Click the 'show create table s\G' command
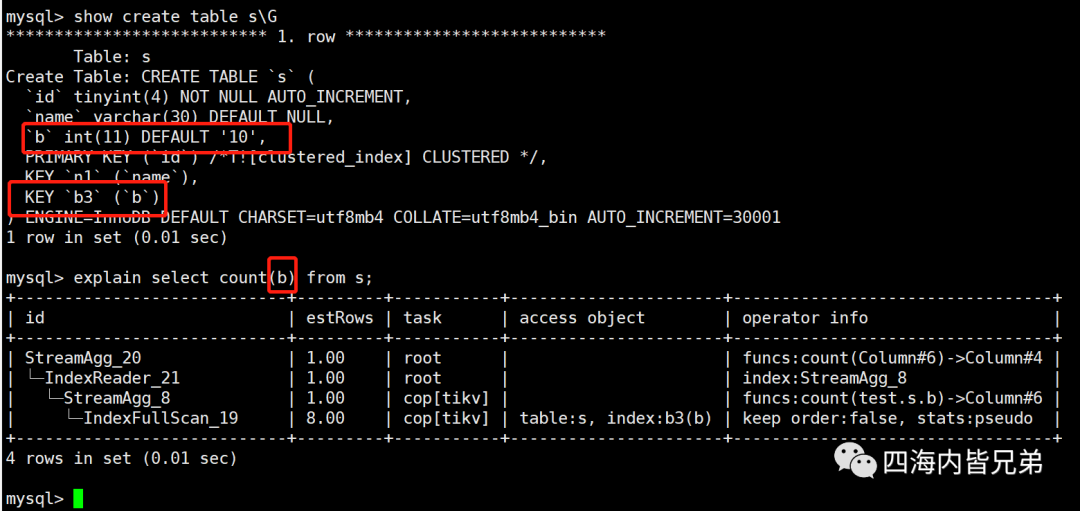 click(177, 15)
